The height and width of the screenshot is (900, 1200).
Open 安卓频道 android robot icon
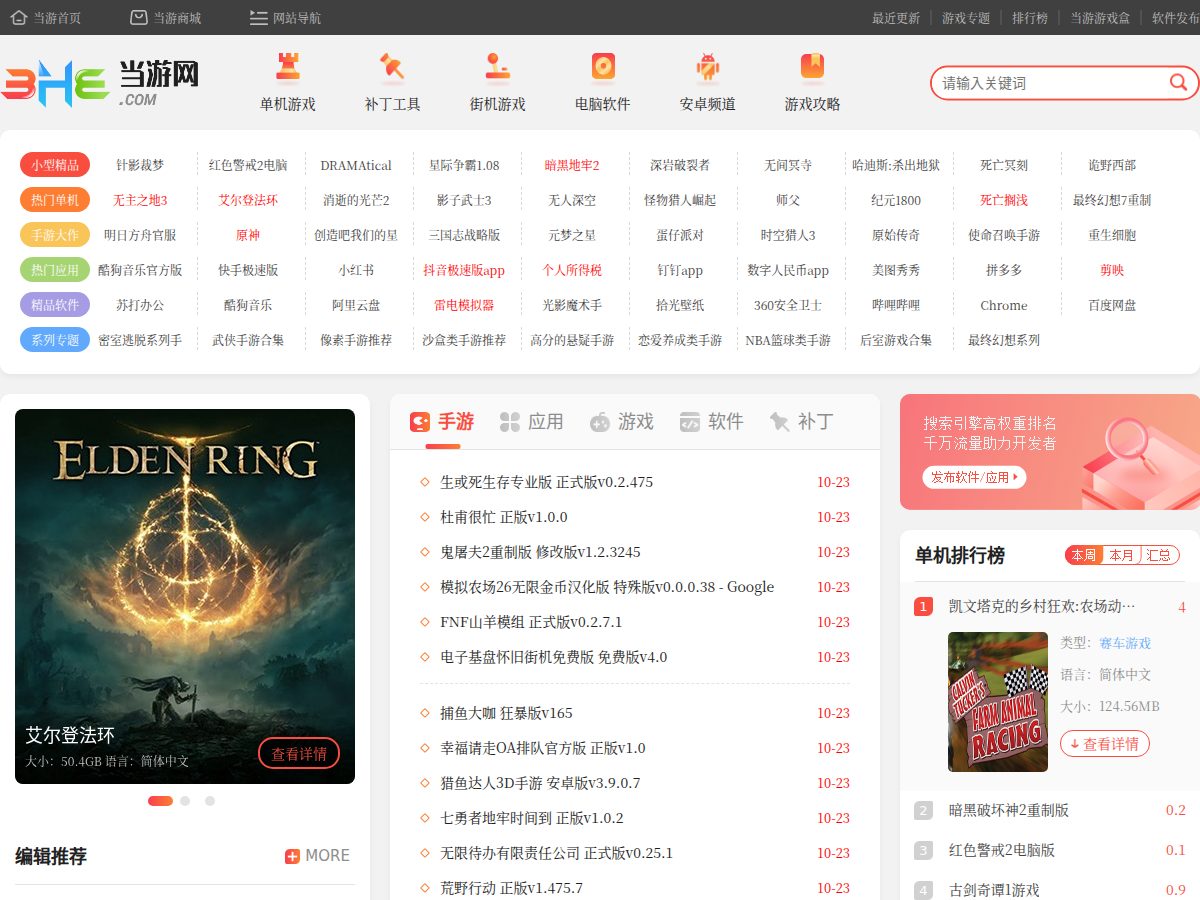click(x=708, y=67)
